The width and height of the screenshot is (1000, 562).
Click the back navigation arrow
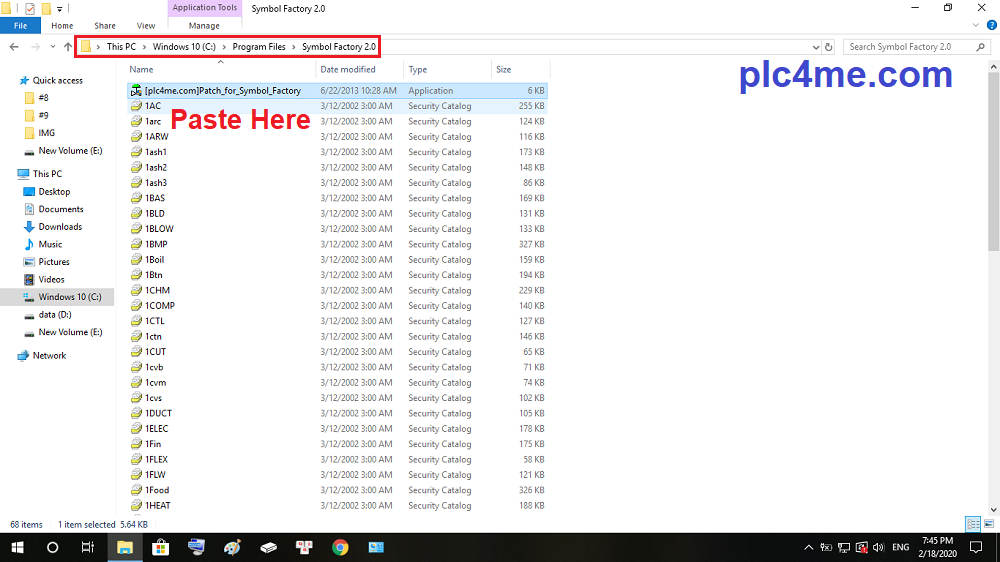[14, 47]
